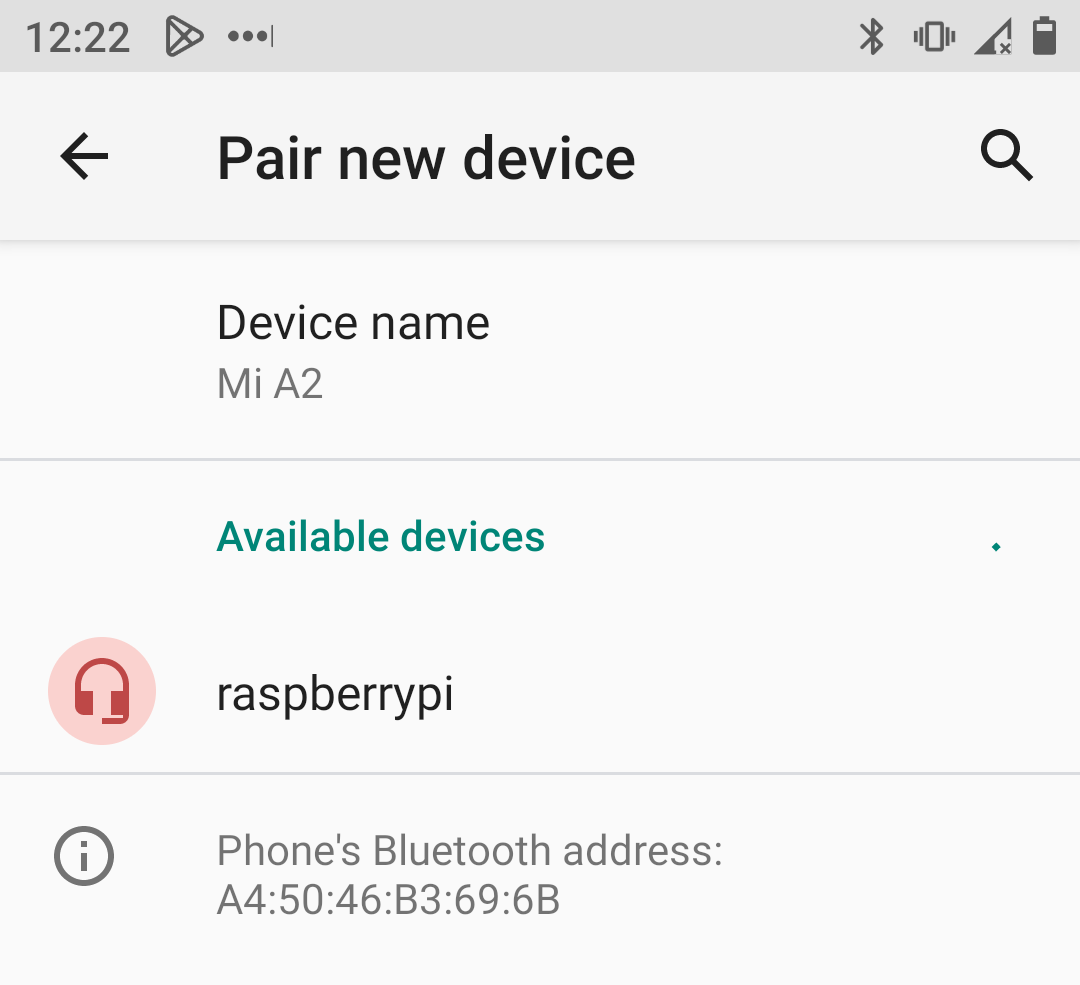Tap the notification overflow dots icon
Image resolution: width=1080 pixels, height=985 pixels.
click(x=251, y=36)
